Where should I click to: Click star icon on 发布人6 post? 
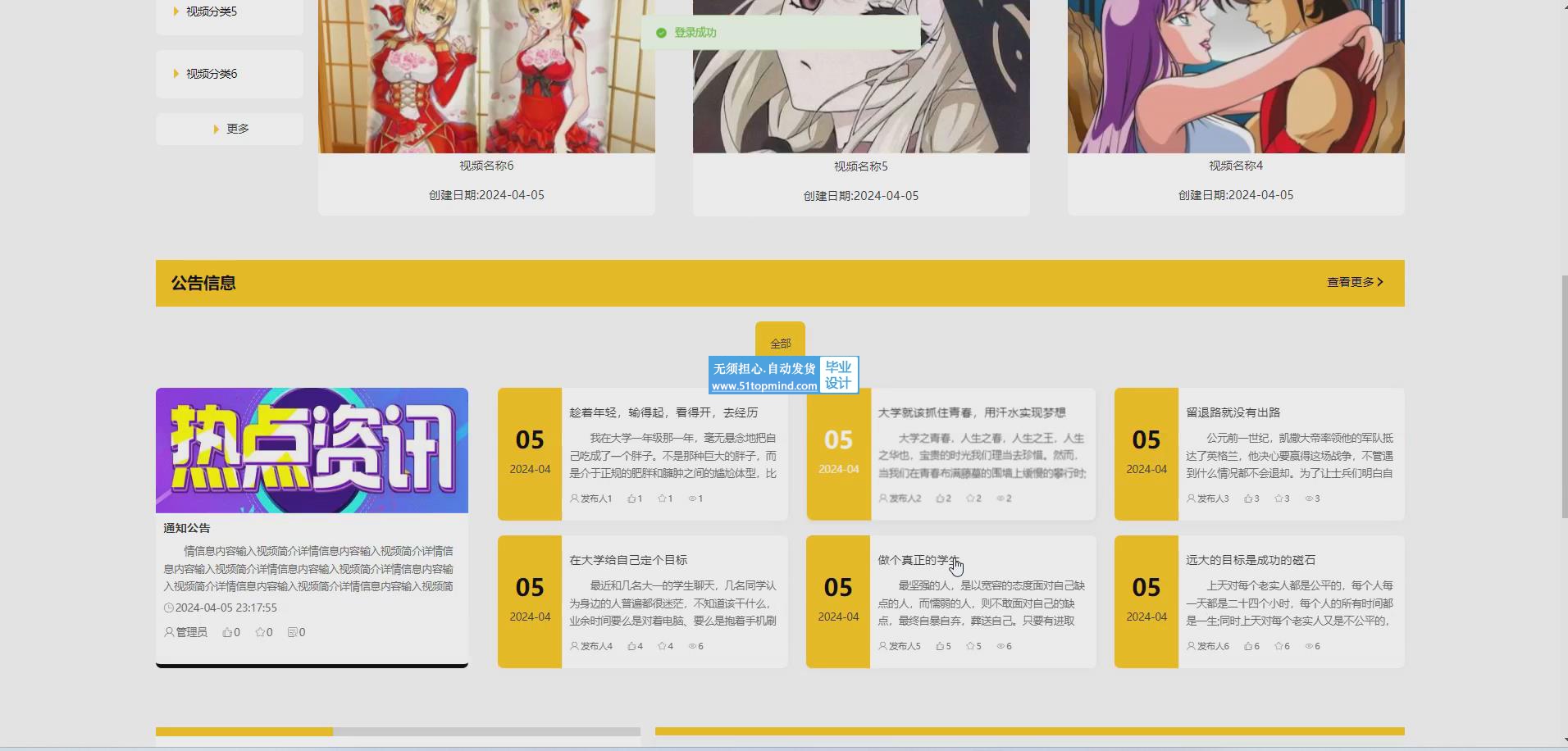tap(1279, 646)
